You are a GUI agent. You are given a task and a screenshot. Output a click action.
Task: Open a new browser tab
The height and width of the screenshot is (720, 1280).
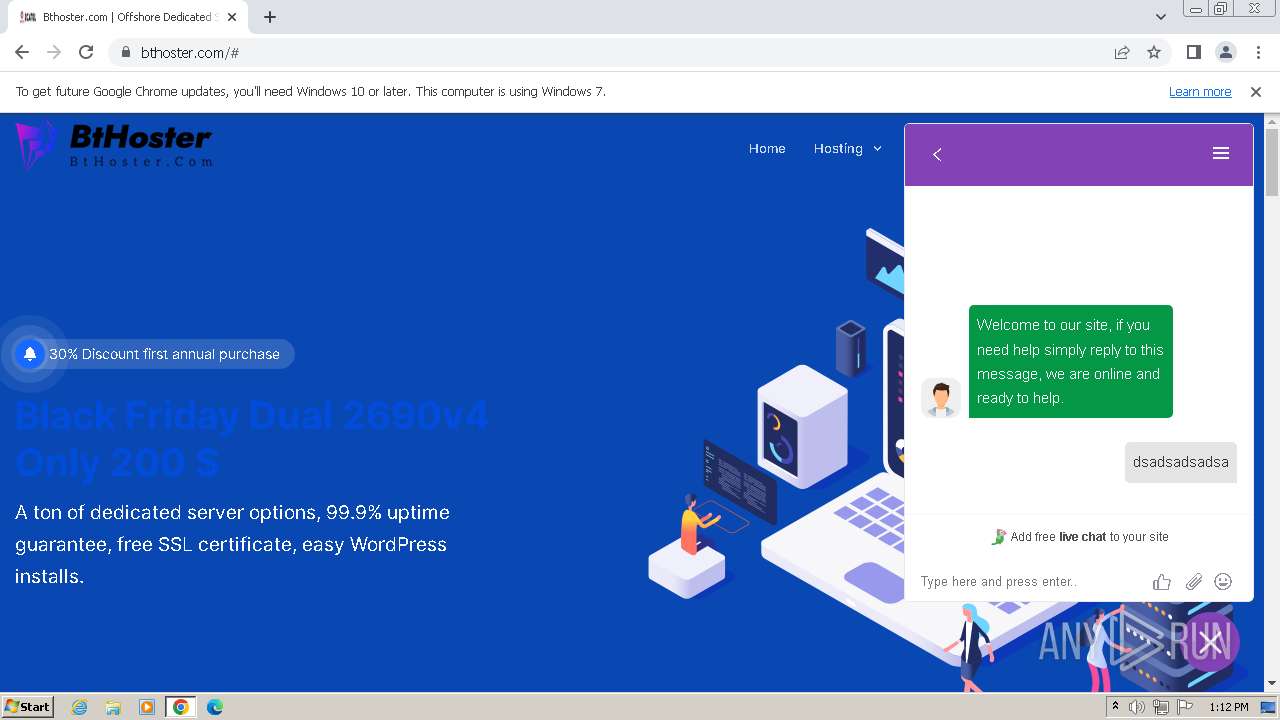pyautogui.click(x=270, y=17)
